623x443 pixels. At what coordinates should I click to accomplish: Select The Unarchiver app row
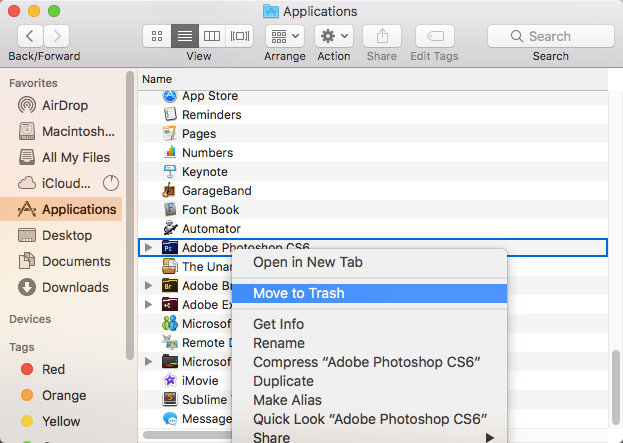coord(185,267)
